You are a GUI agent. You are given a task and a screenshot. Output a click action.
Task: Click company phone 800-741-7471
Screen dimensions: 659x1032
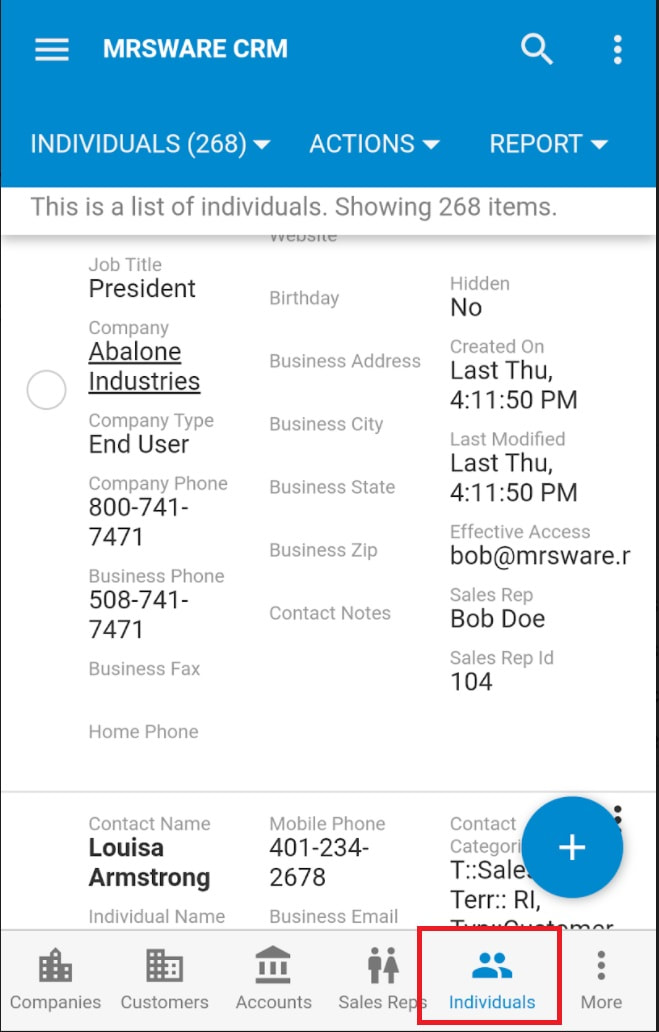click(139, 523)
